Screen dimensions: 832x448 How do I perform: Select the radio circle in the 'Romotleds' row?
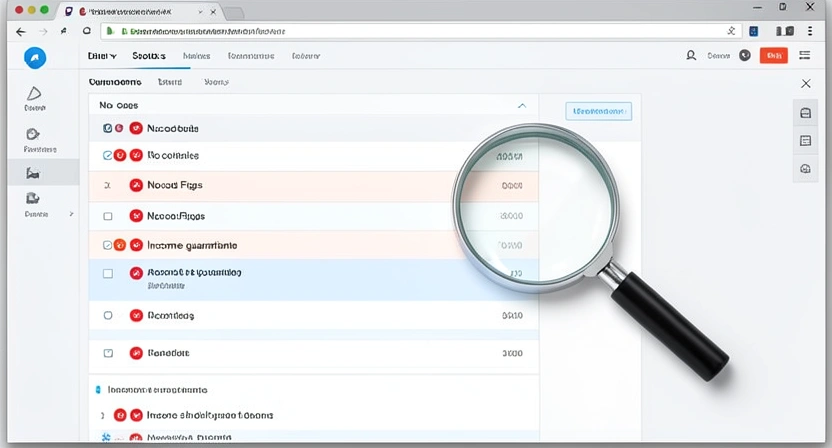pyautogui.click(x=108, y=315)
